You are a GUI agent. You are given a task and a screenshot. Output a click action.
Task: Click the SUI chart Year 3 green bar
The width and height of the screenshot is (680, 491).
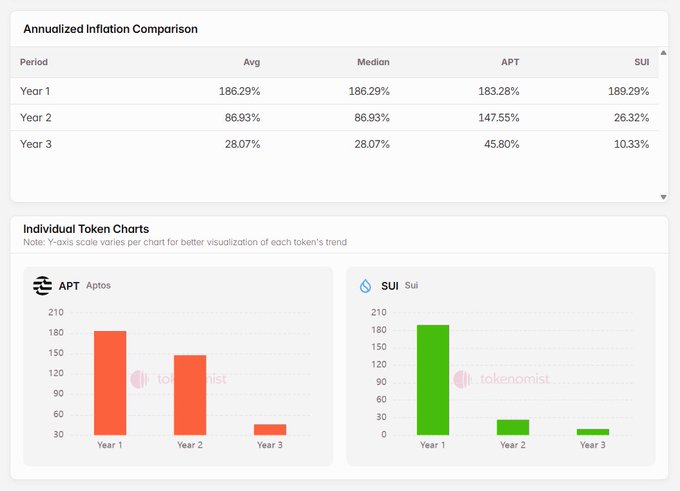tap(593, 432)
